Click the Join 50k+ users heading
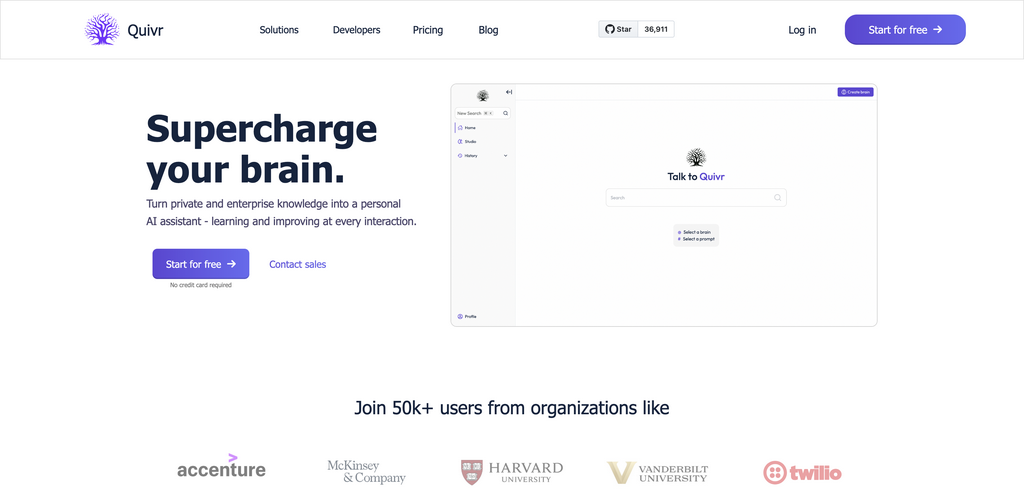 [x=512, y=408]
